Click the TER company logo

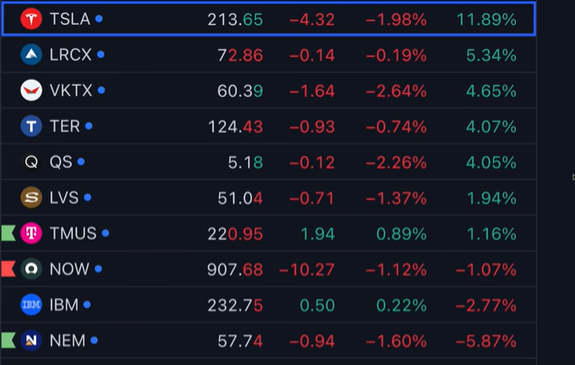click(31, 126)
